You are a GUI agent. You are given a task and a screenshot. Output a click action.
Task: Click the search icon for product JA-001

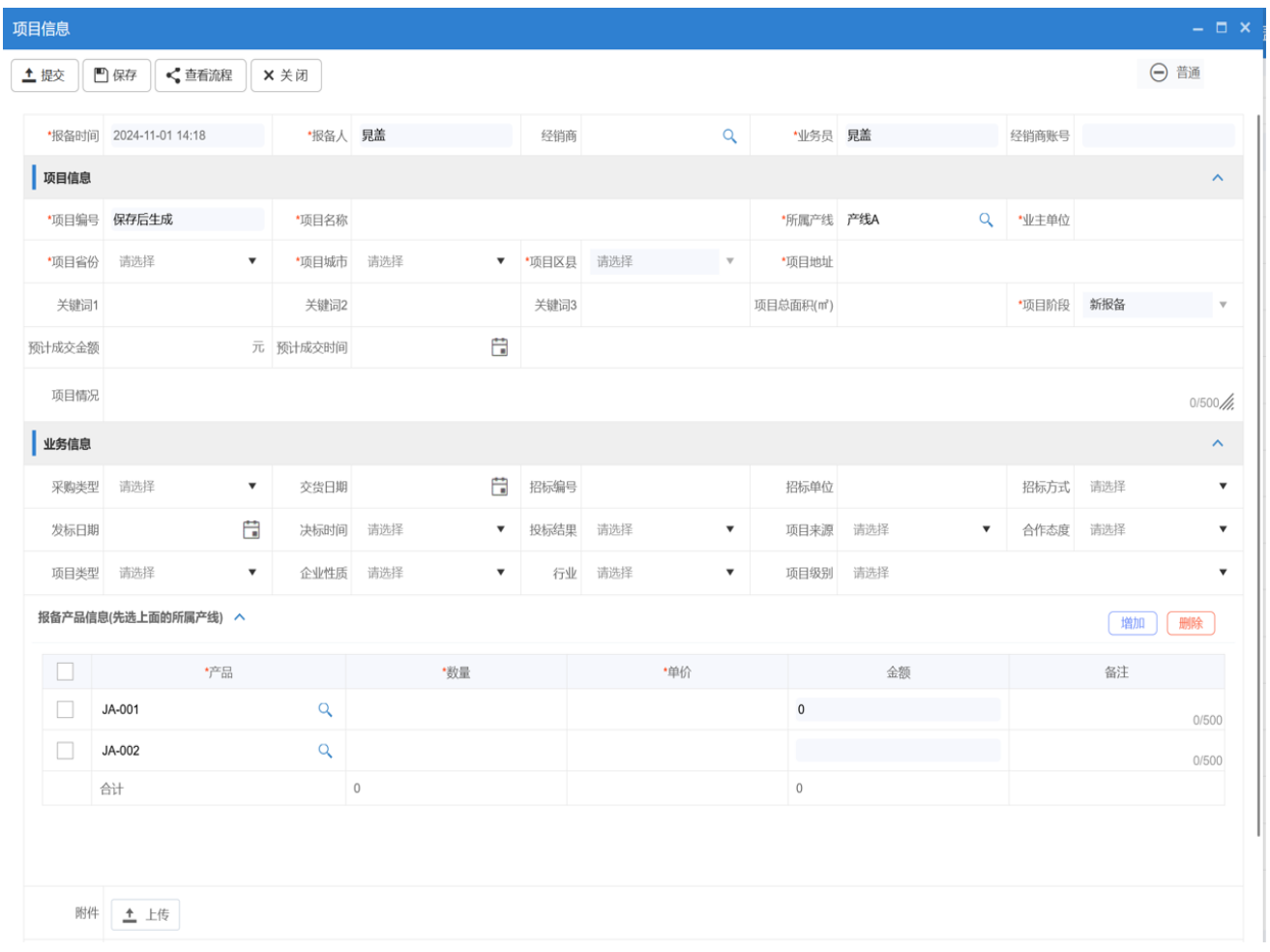(325, 710)
